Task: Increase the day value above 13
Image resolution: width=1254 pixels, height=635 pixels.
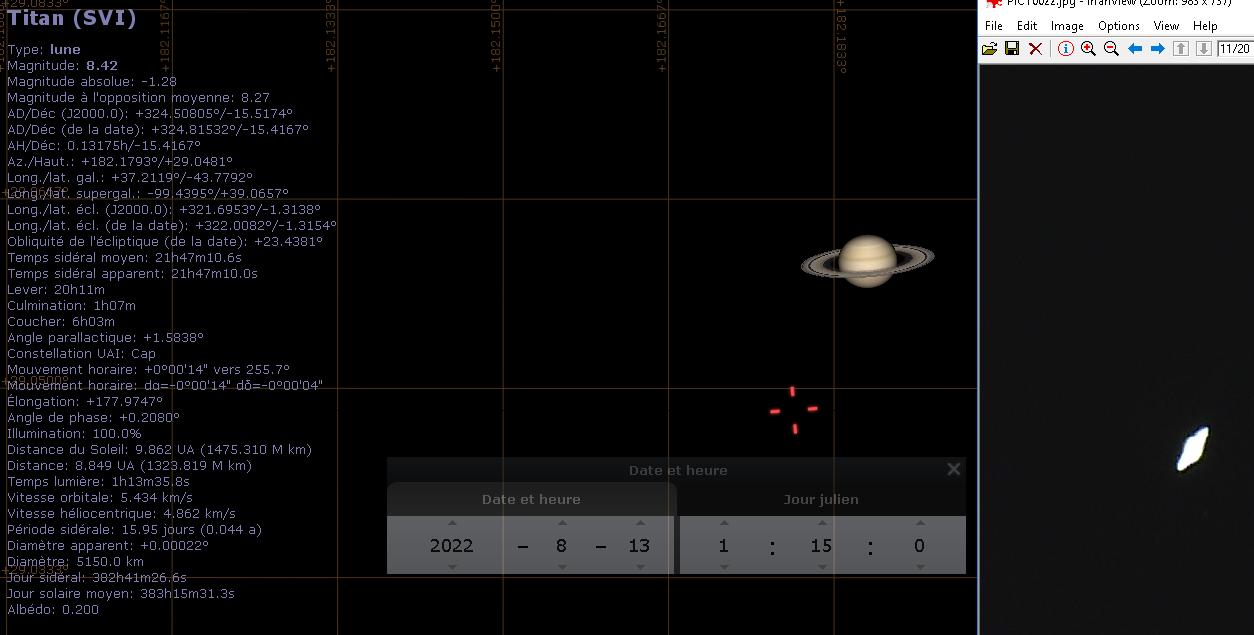Action: pyautogui.click(x=640, y=523)
